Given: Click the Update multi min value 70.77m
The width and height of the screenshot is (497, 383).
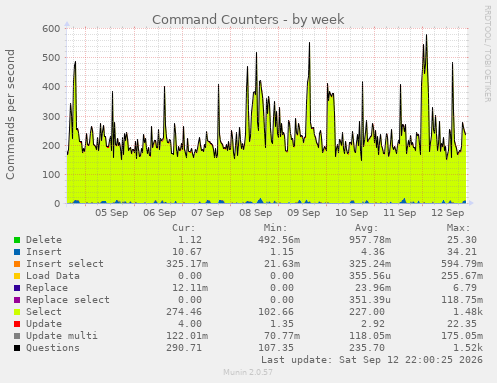Looking at the screenshot, I should pos(282,336).
